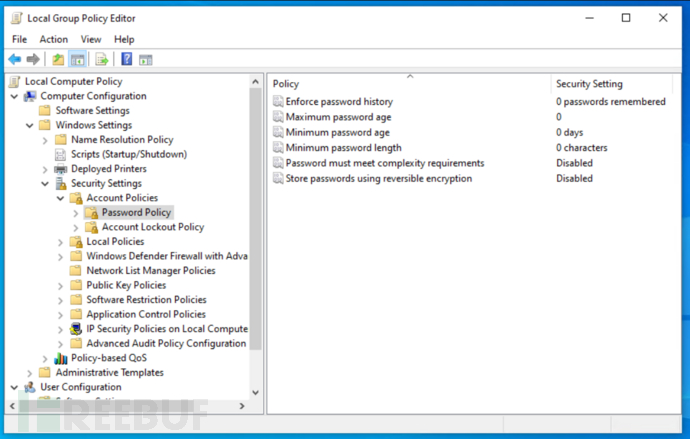
Task: Expand the Account Lockout Policy node
Action: pos(76,227)
